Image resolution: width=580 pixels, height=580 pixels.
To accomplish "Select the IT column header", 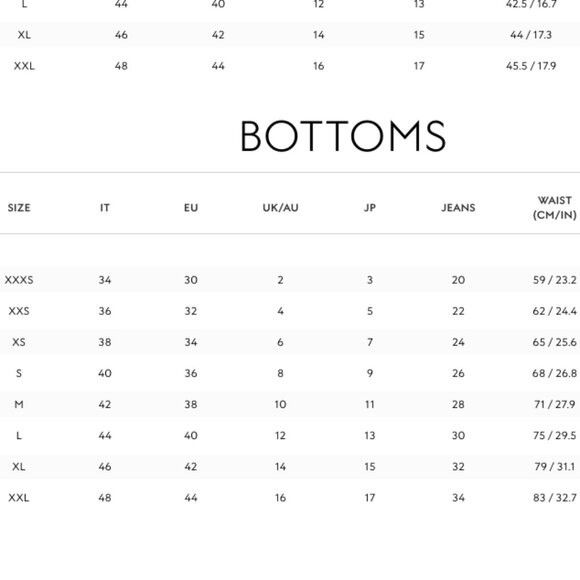I will coord(105,208).
